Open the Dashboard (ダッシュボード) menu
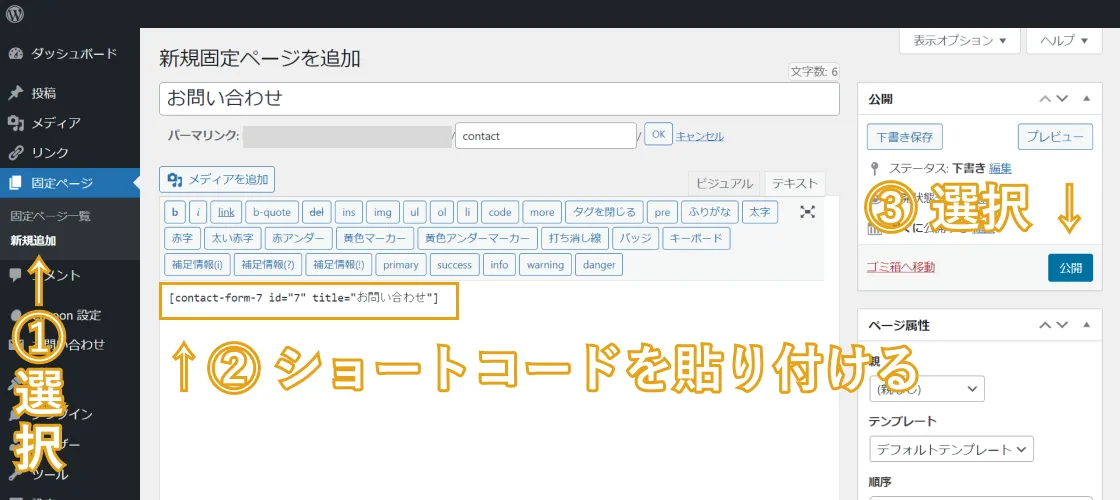Screen dimensions: 1120x500 (73, 54)
